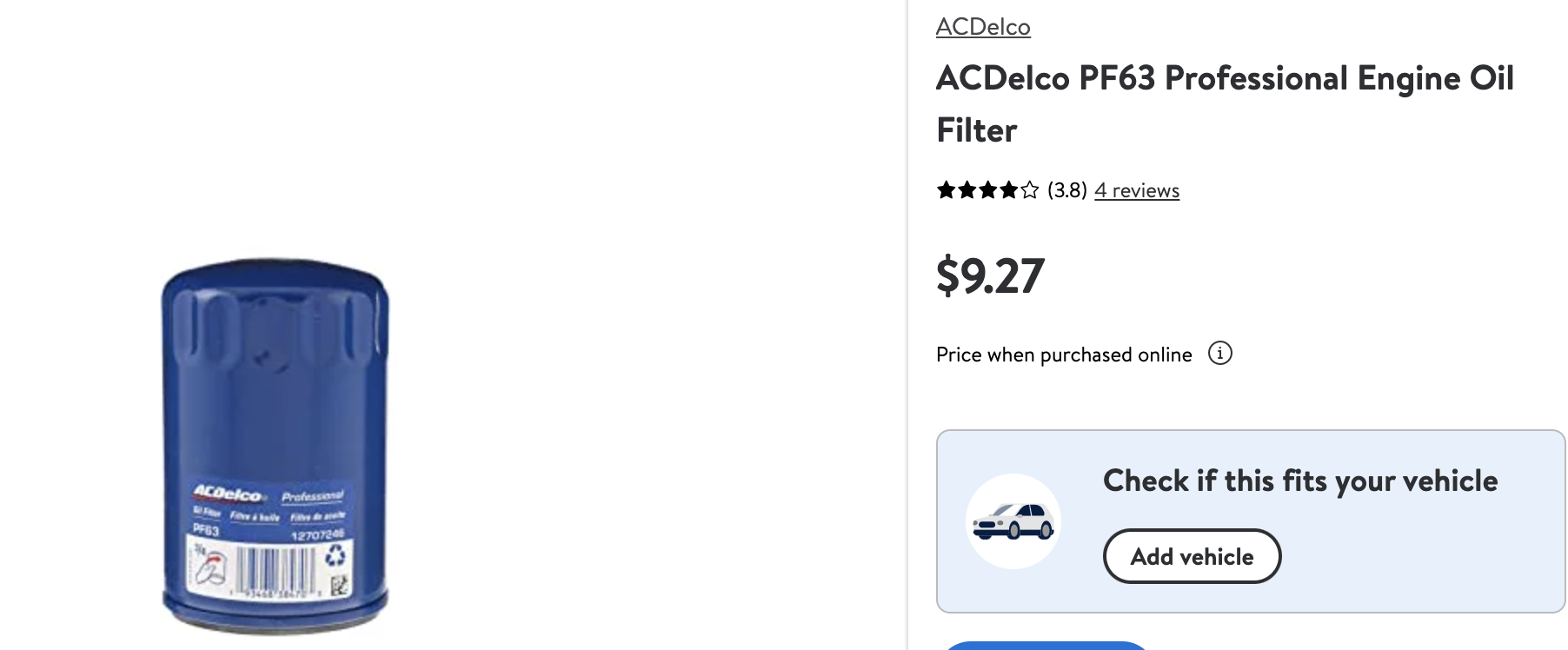Click the empty fifth rating star

point(1030,190)
